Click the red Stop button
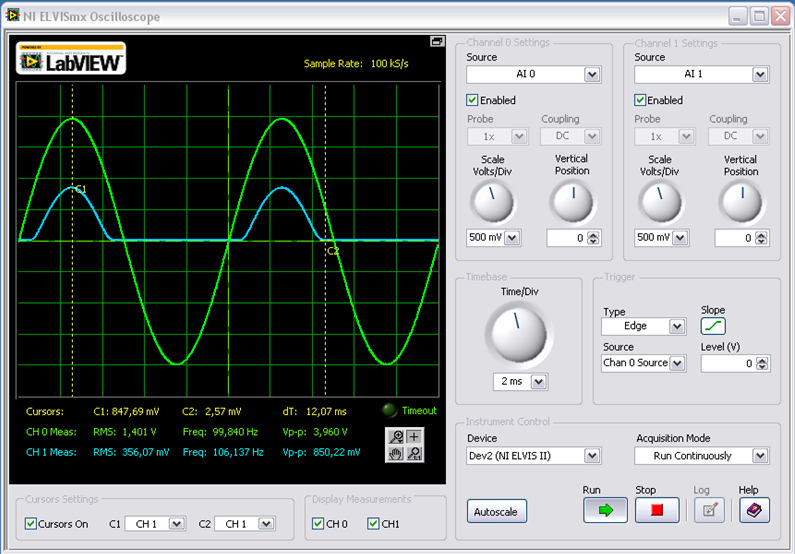Image resolution: width=795 pixels, height=554 pixels. click(657, 510)
